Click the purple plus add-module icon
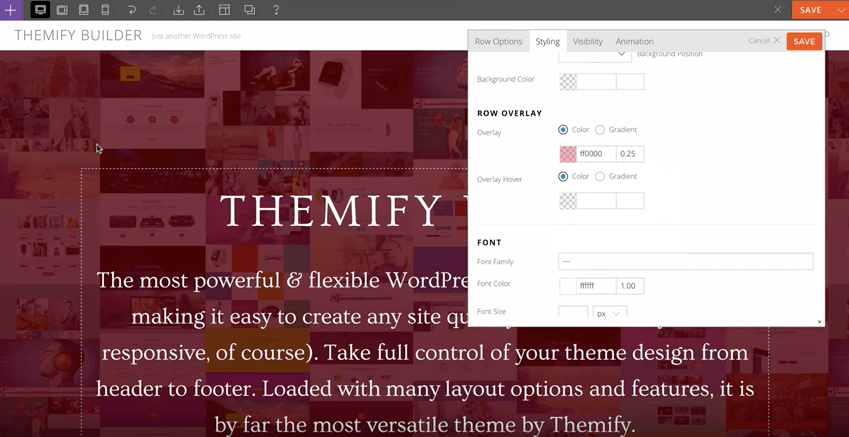The image size is (849, 437). click(10, 10)
